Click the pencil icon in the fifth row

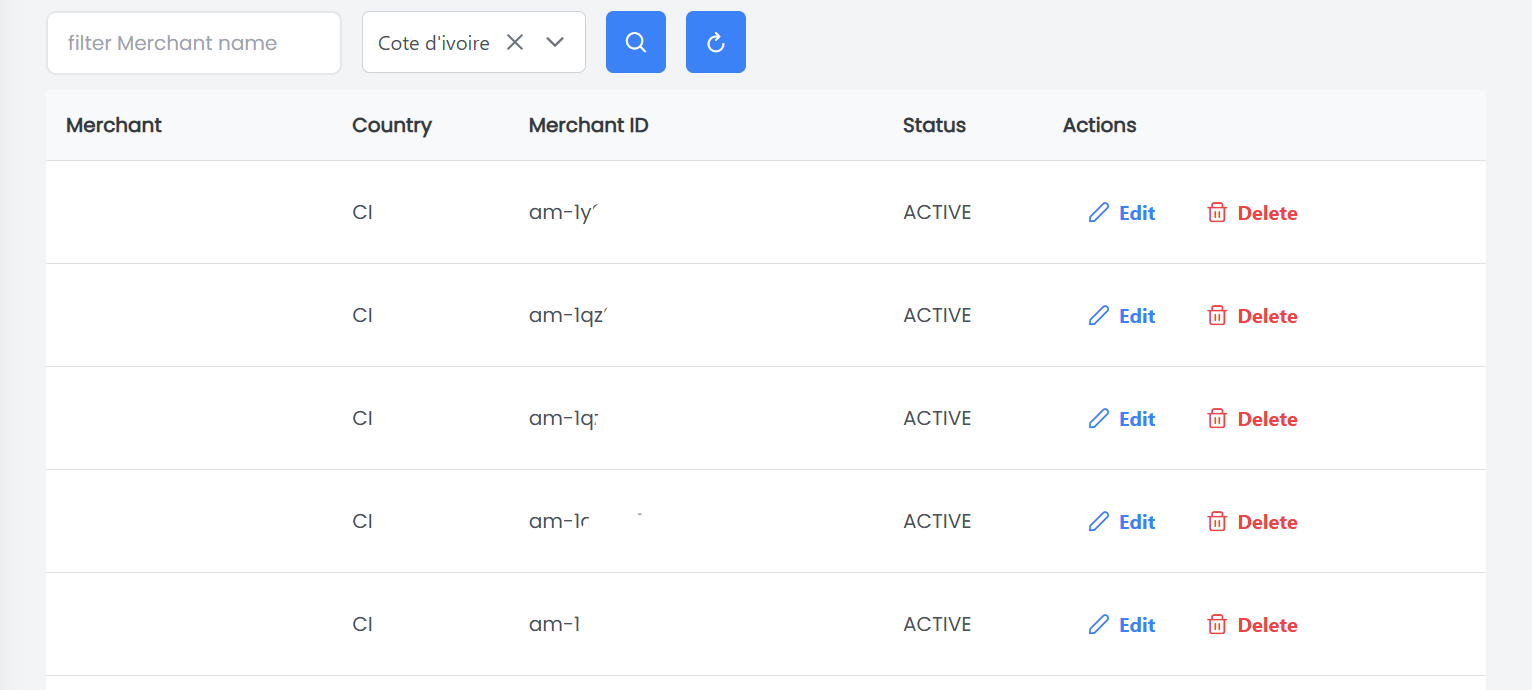[x=1099, y=624]
